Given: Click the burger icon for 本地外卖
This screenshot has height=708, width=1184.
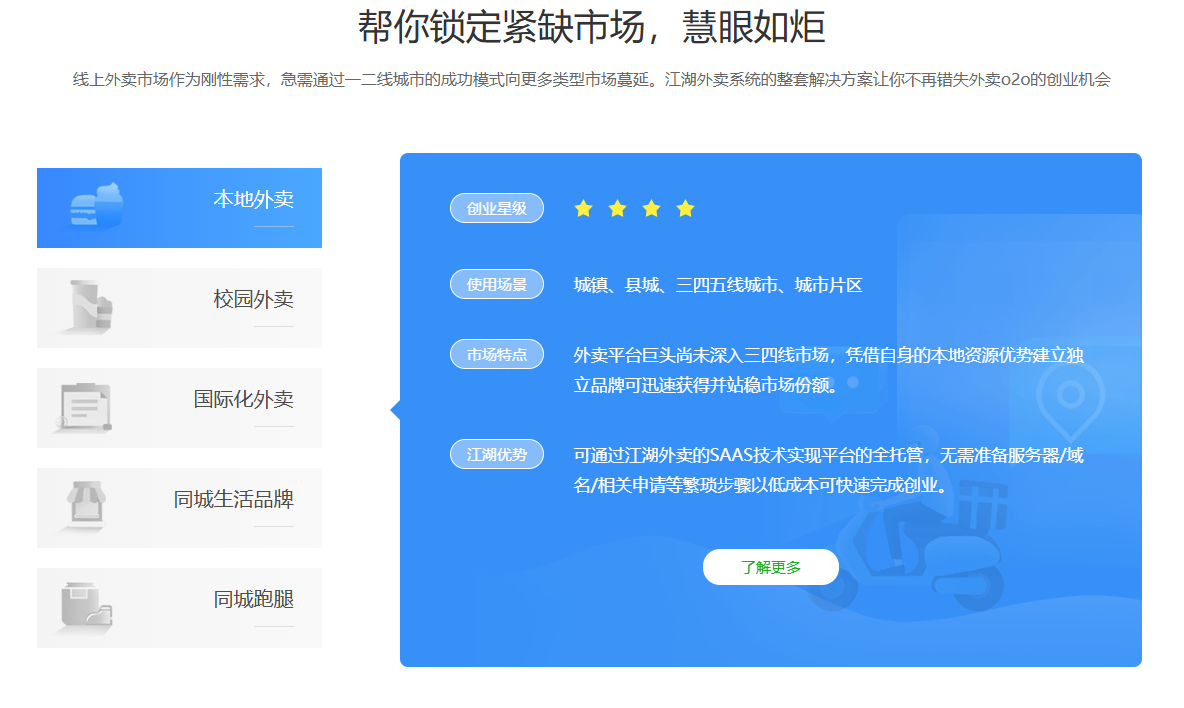Looking at the screenshot, I should (96, 208).
